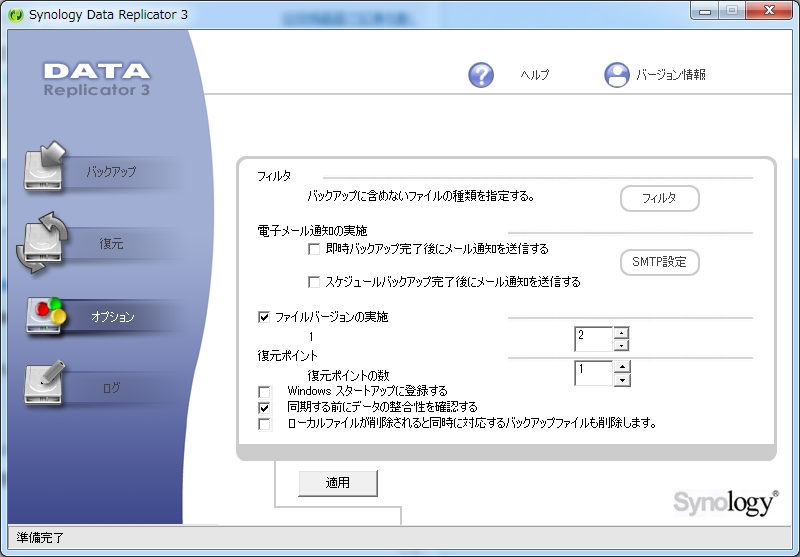Viewport: 800px width, 557px height.
Task: Enable ローカルファイル削除時にバックアップも削除 checkbox
Action: click(x=264, y=424)
